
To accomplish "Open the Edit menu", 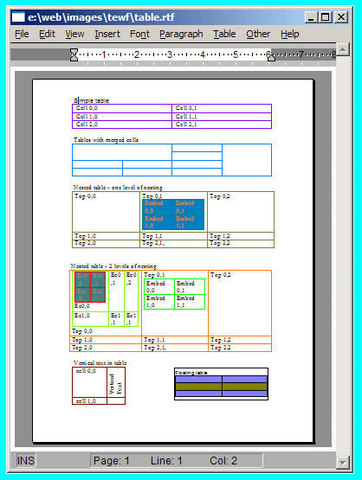I will click(x=47, y=34).
